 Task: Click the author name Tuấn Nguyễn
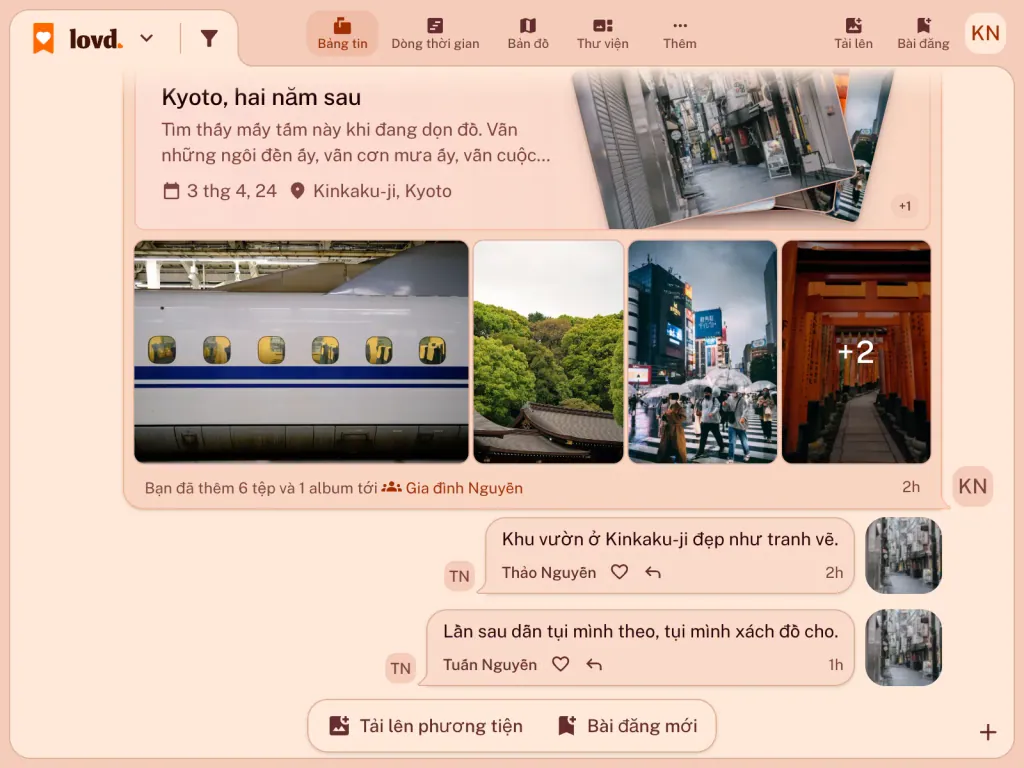pyautogui.click(x=490, y=665)
